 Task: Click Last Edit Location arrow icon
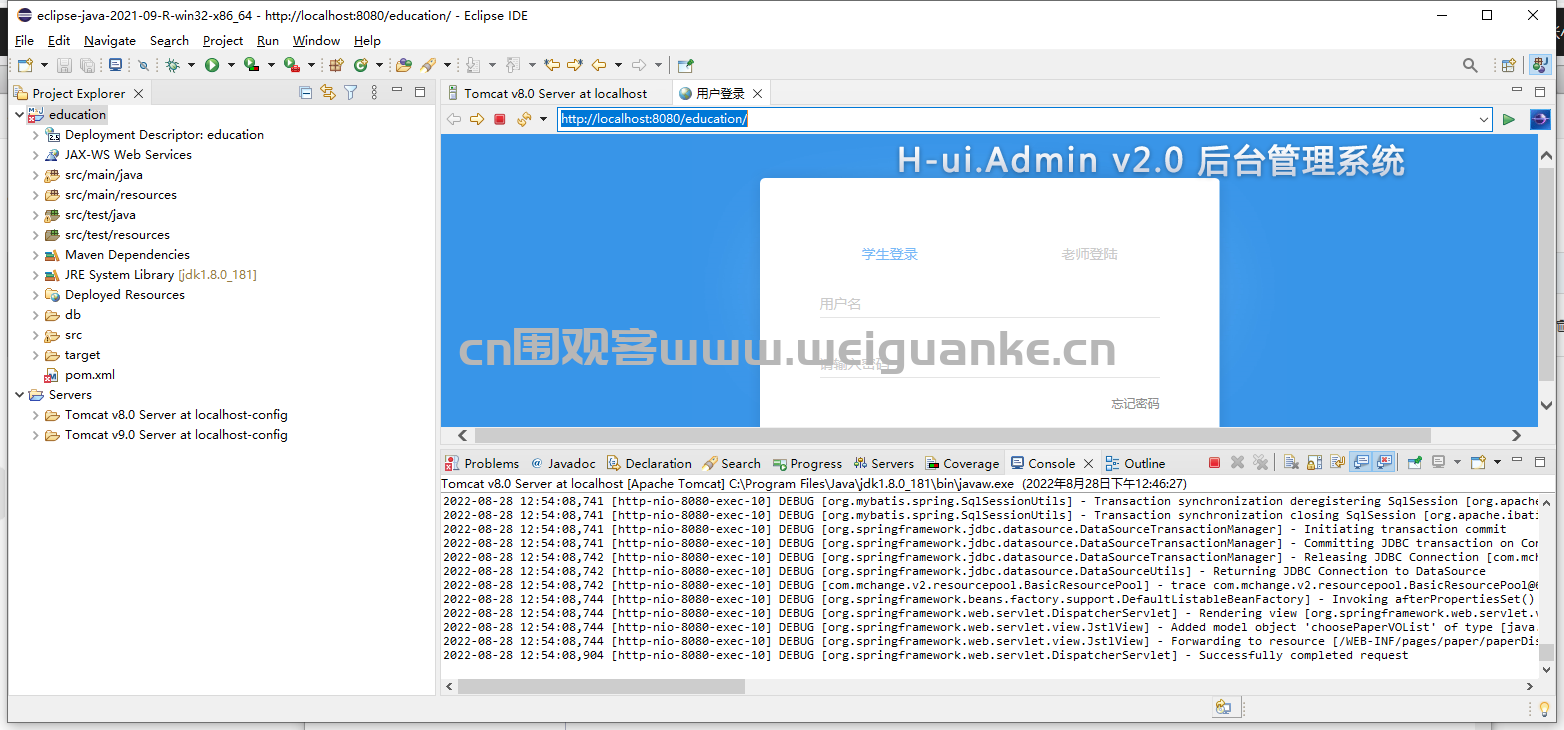552,65
